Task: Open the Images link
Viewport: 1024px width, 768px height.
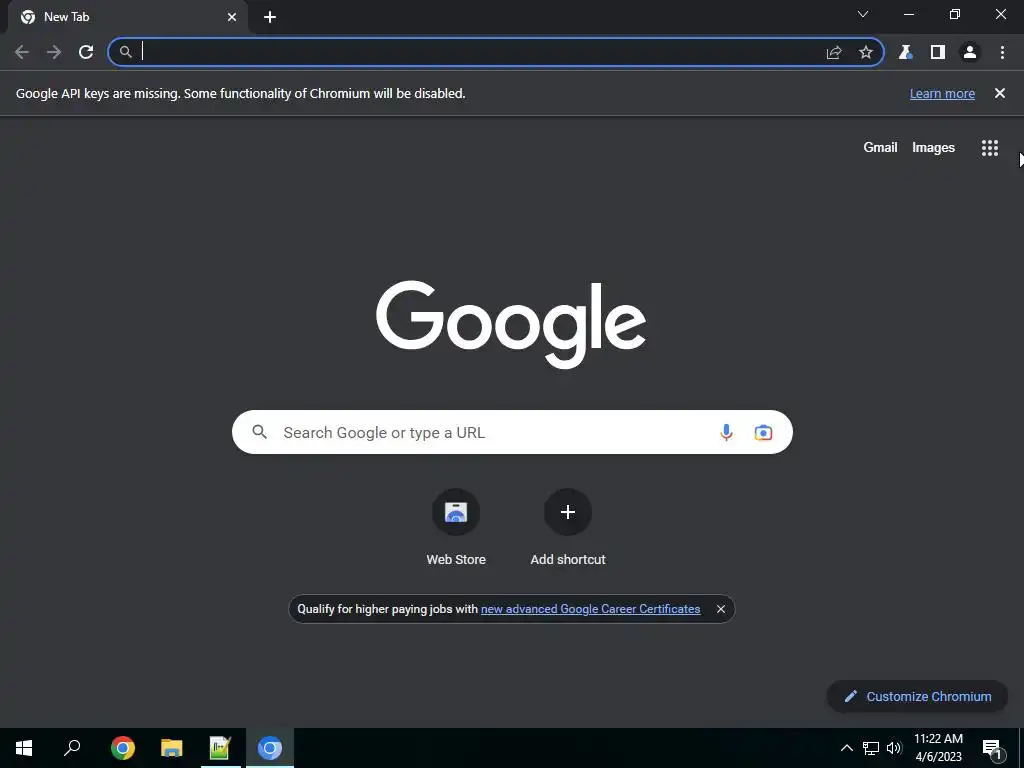Action: [933, 148]
